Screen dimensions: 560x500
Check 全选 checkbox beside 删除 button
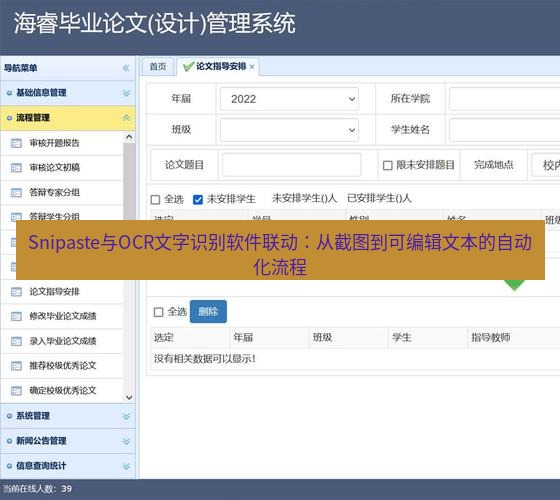[159, 312]
